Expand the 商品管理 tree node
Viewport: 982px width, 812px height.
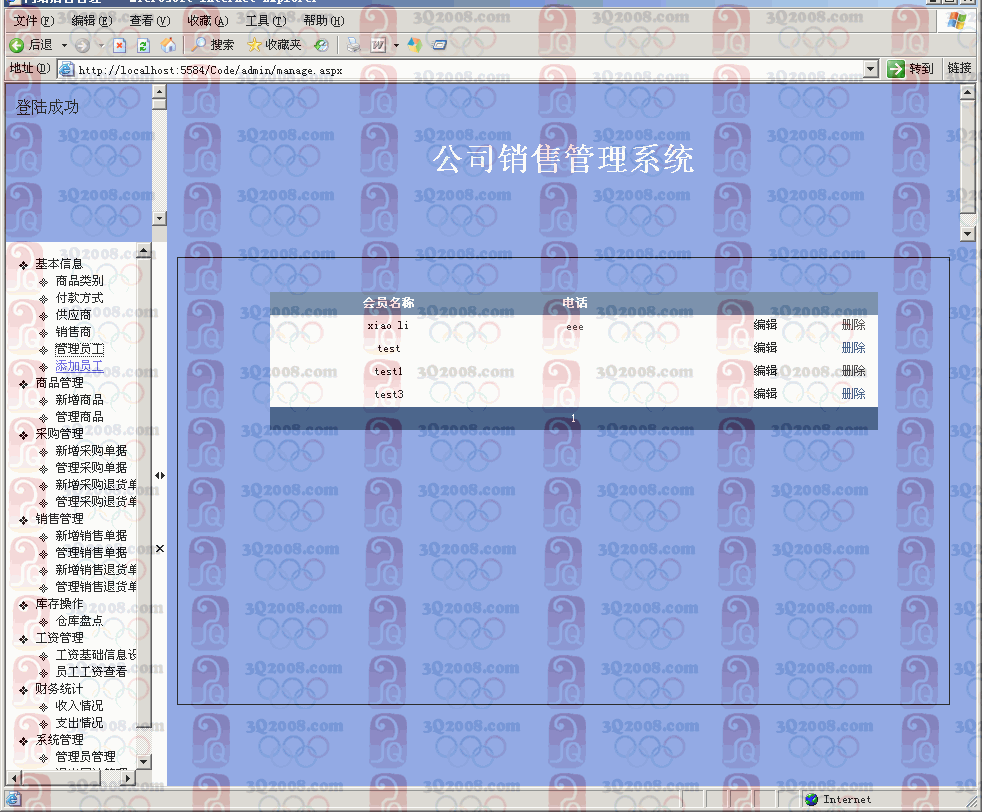(x=24, y=384)
